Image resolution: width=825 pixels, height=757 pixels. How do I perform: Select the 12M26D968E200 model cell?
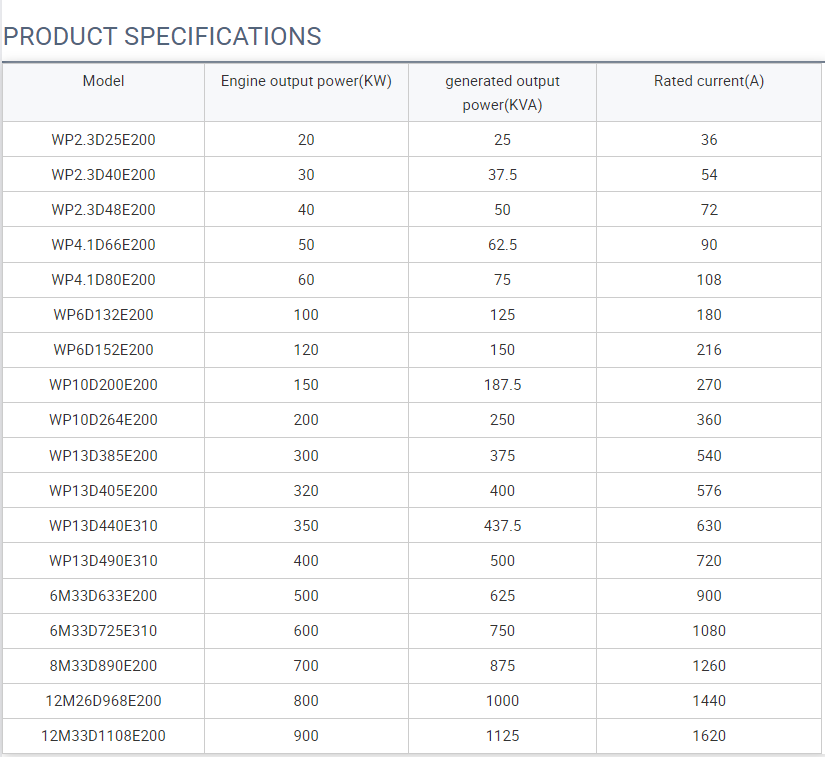coord(104,701)
